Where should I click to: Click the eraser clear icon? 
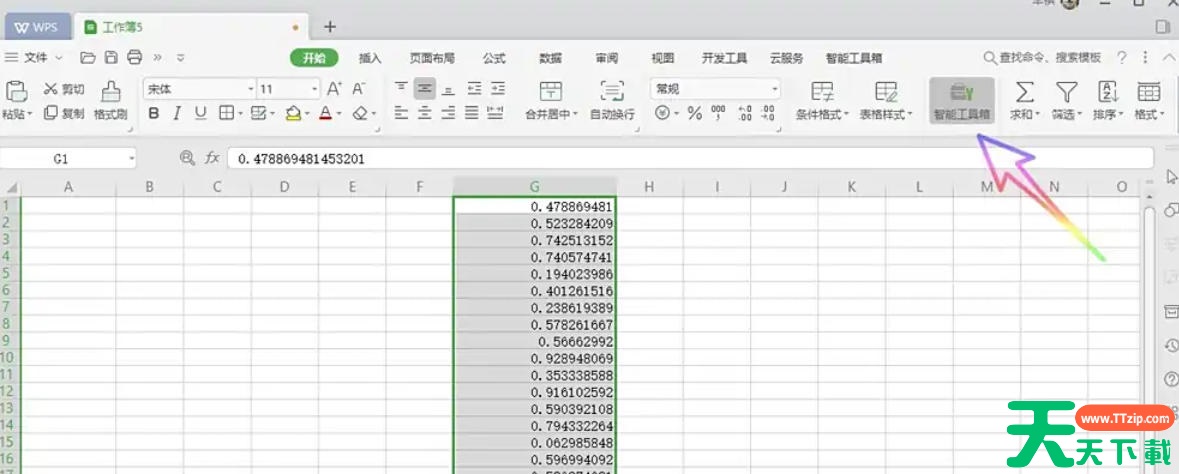click(359, 113)
